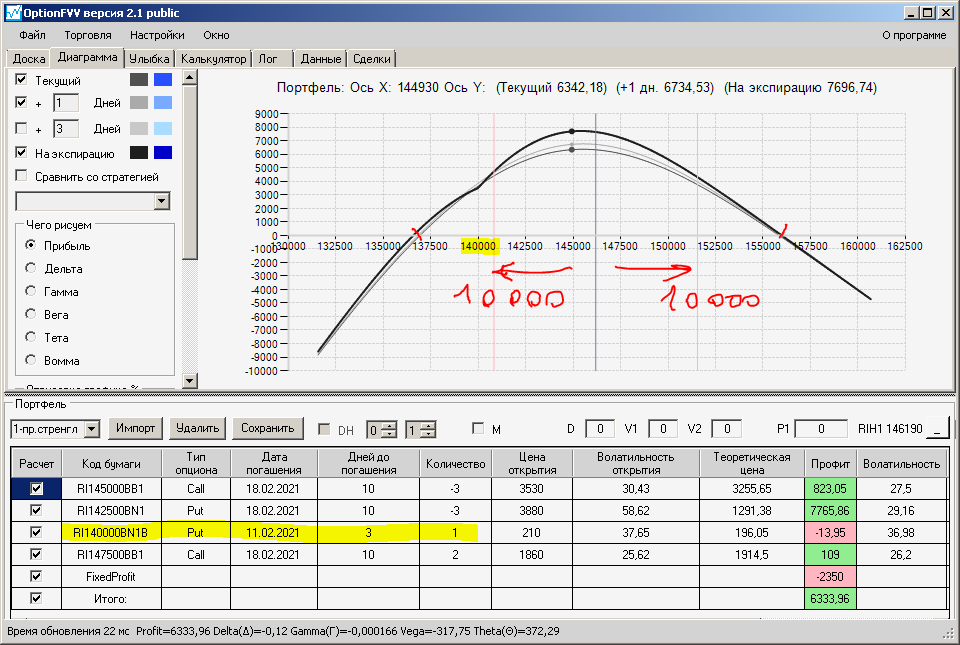
Task: Click the P1 input field
Action: [x=820, y=429]
